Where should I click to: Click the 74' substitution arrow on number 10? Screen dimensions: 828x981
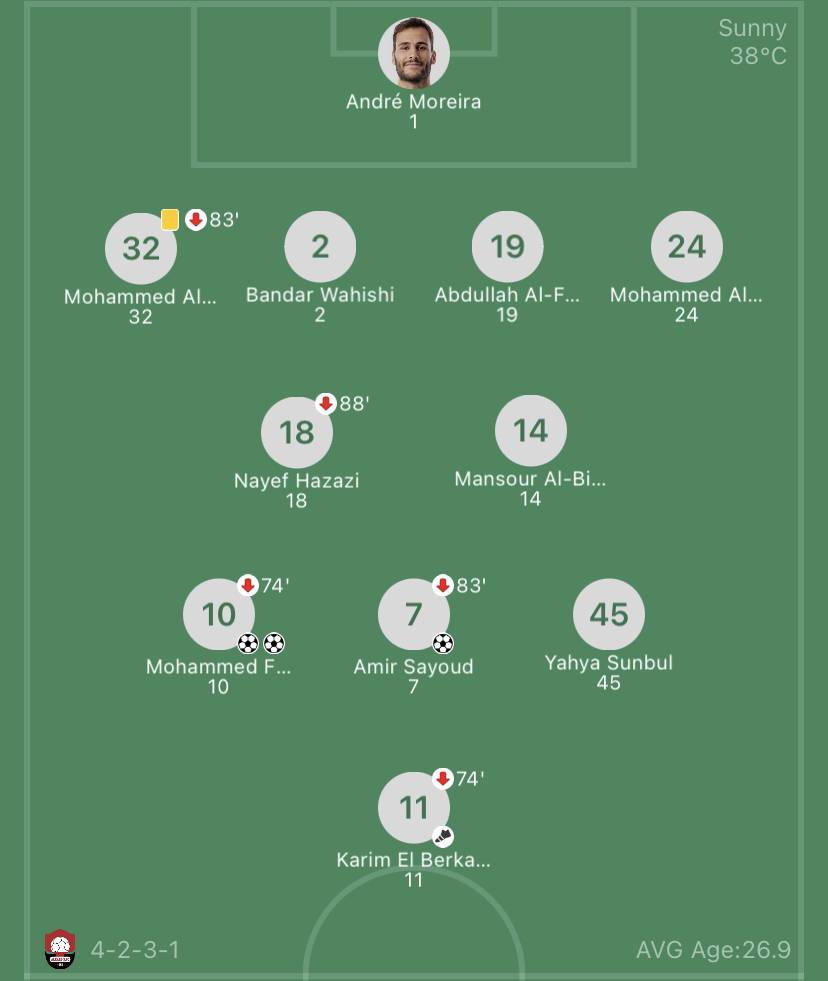(x=248, y=585)
